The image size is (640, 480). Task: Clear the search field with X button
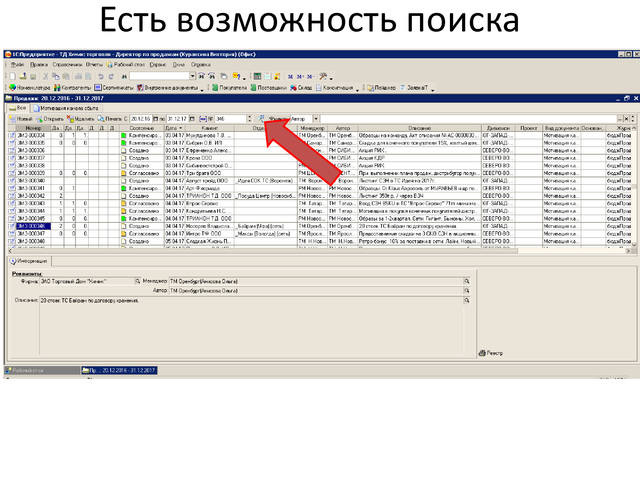627,119
